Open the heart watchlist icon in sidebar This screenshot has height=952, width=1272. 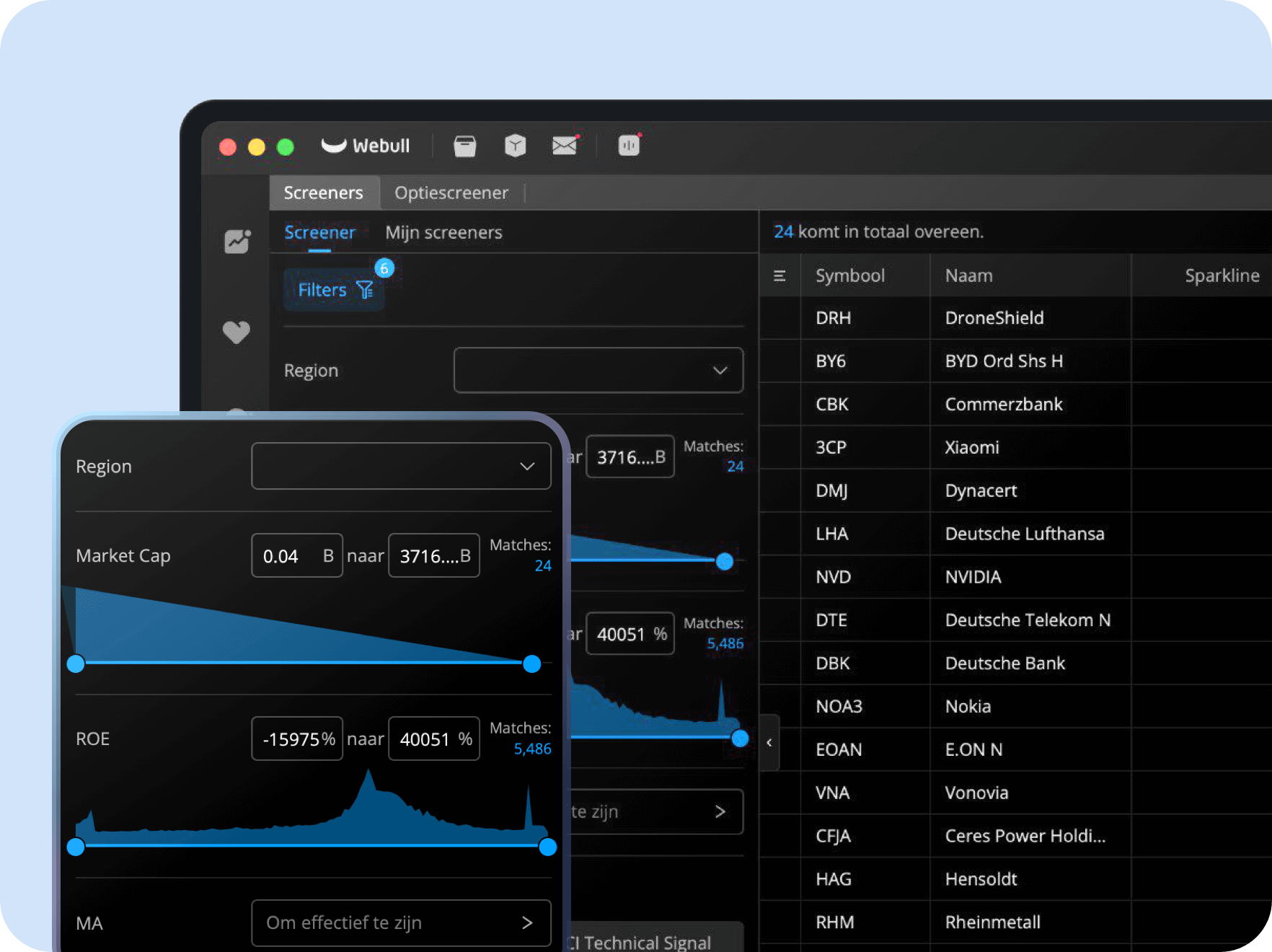237,332
